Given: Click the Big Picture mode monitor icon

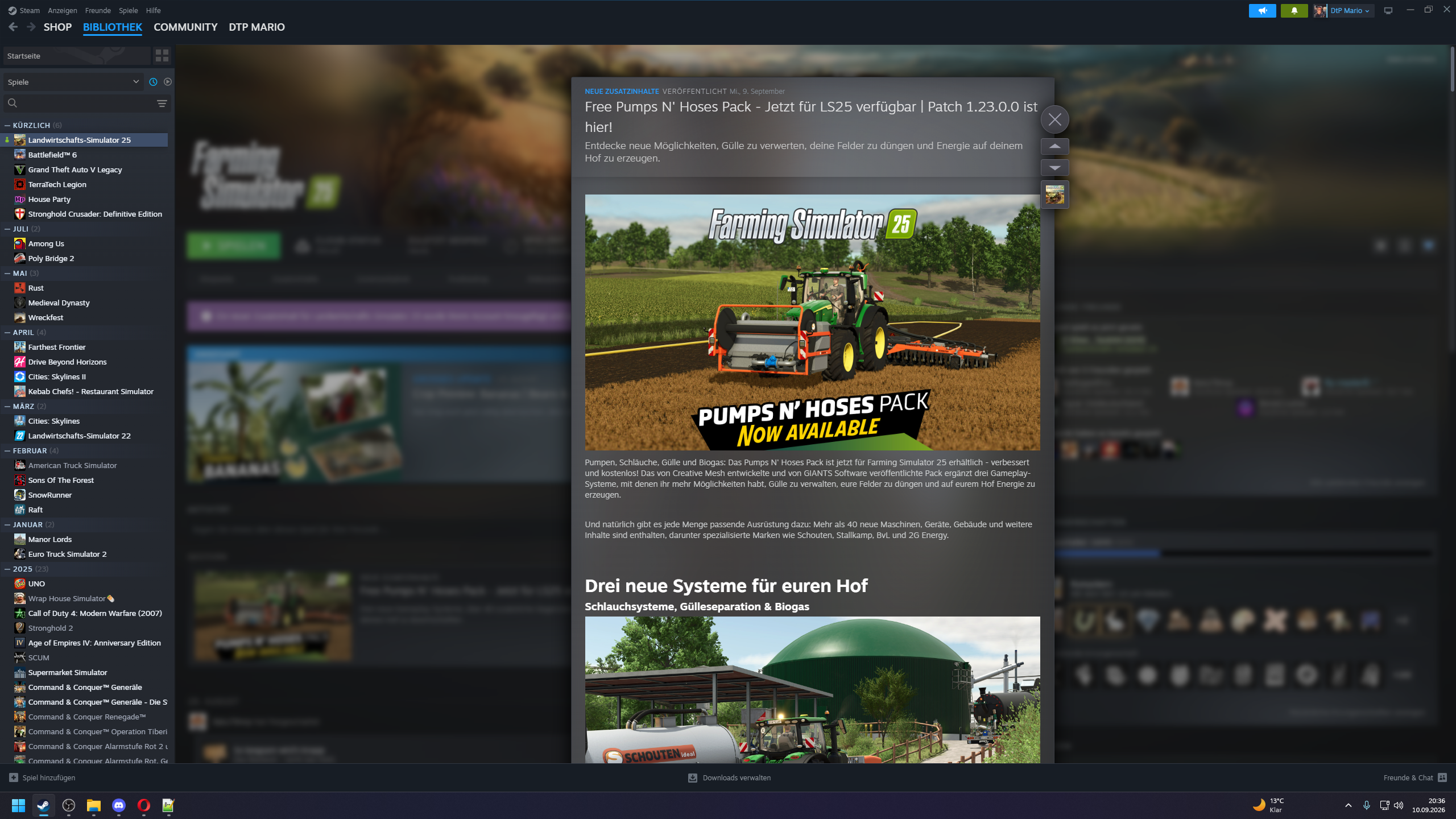Looking at the screenshot, I should [x=1388, y=11].
